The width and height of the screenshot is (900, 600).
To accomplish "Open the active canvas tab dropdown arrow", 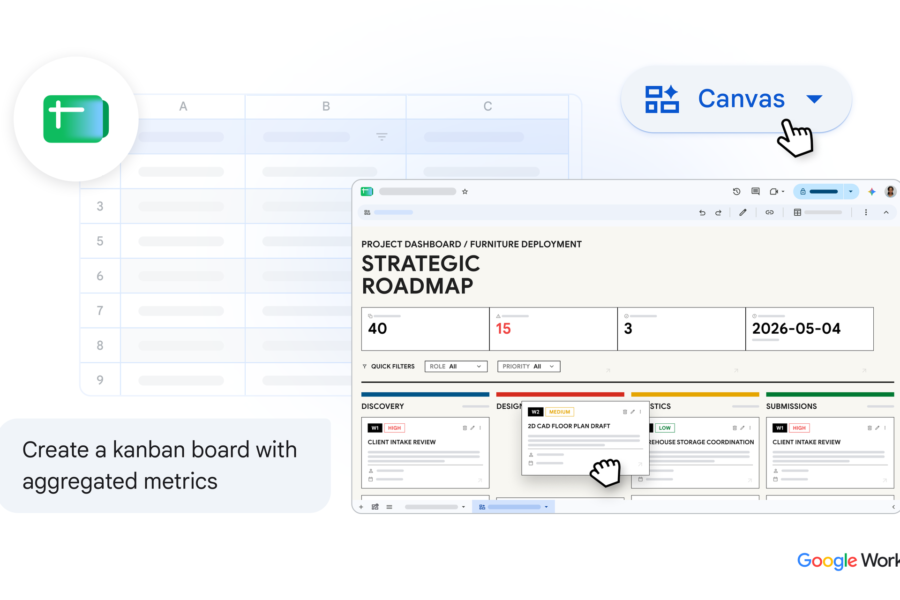I will coord(546,507).
